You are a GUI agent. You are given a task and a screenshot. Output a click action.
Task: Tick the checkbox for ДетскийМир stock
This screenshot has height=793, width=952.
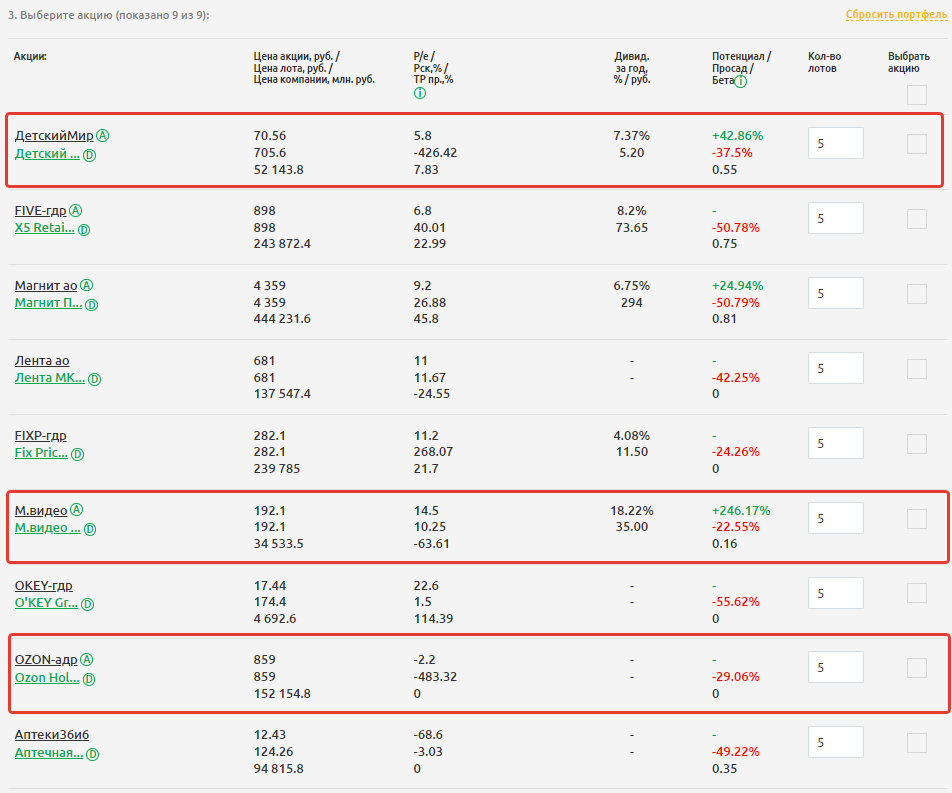pos(917,144)
